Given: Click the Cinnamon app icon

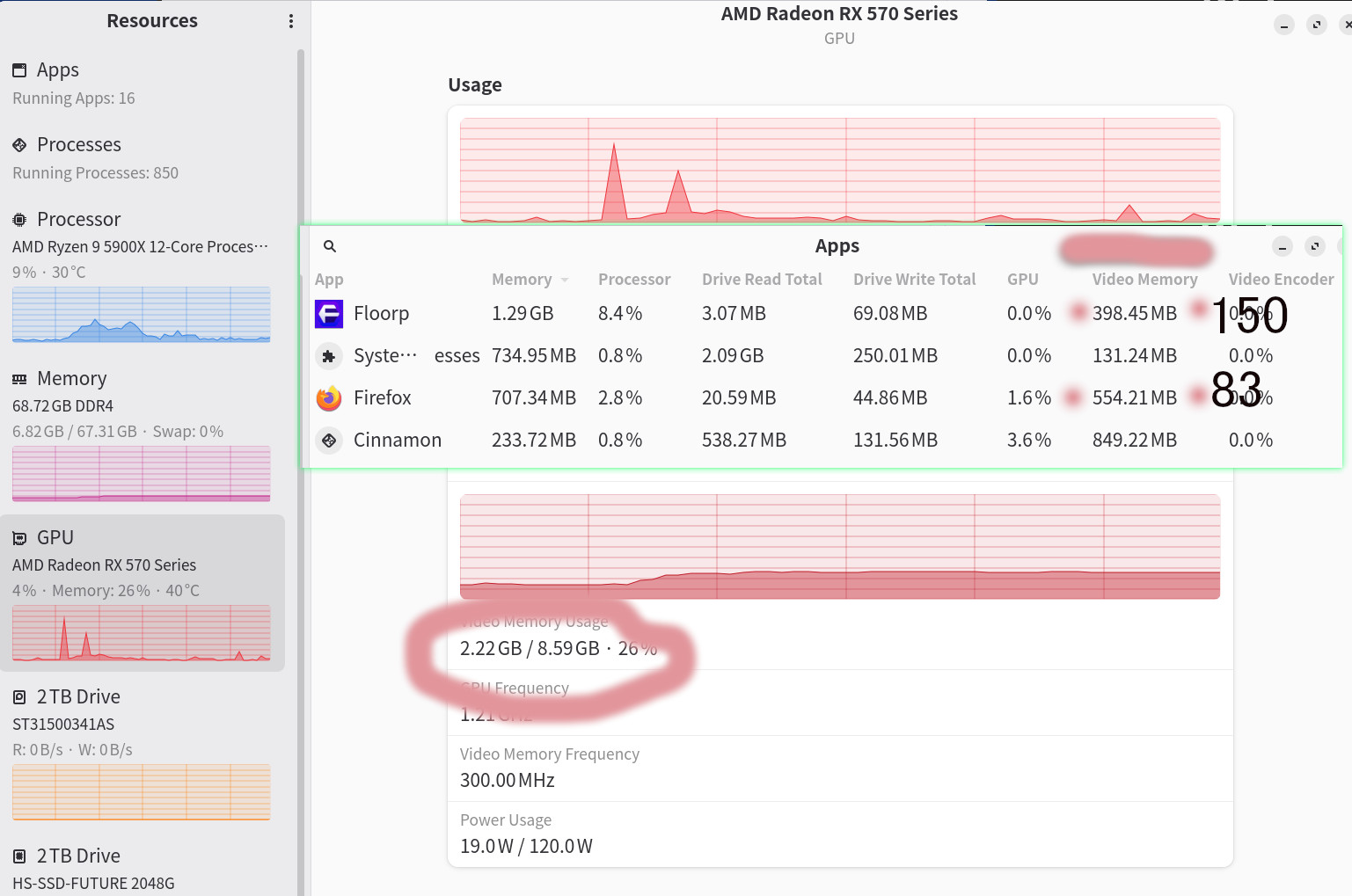Looking at the screenshot, I should (329, 440).
